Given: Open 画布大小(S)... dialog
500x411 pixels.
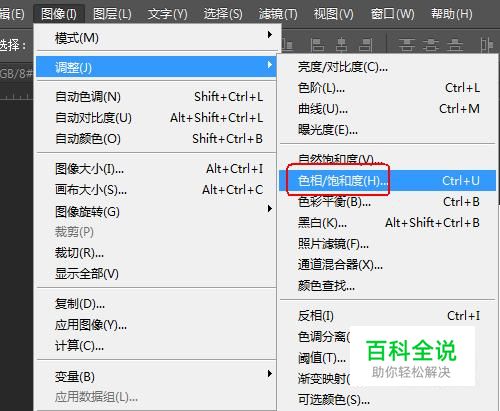Looking at the screenshot, I should 156,190.
